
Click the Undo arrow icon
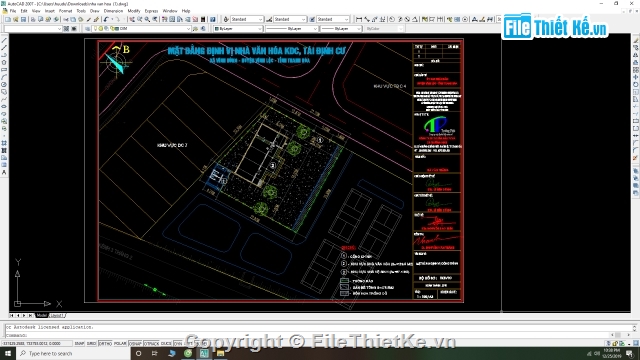[106, 19]
